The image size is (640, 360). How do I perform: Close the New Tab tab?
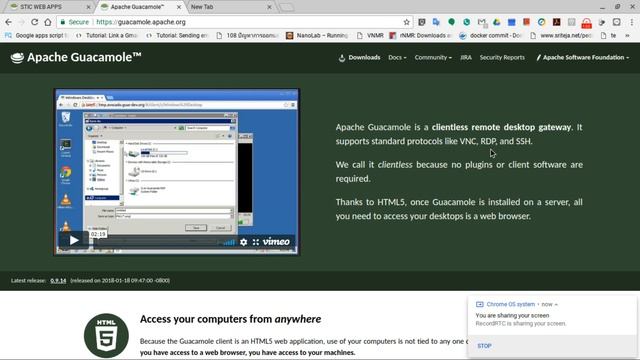269,7
